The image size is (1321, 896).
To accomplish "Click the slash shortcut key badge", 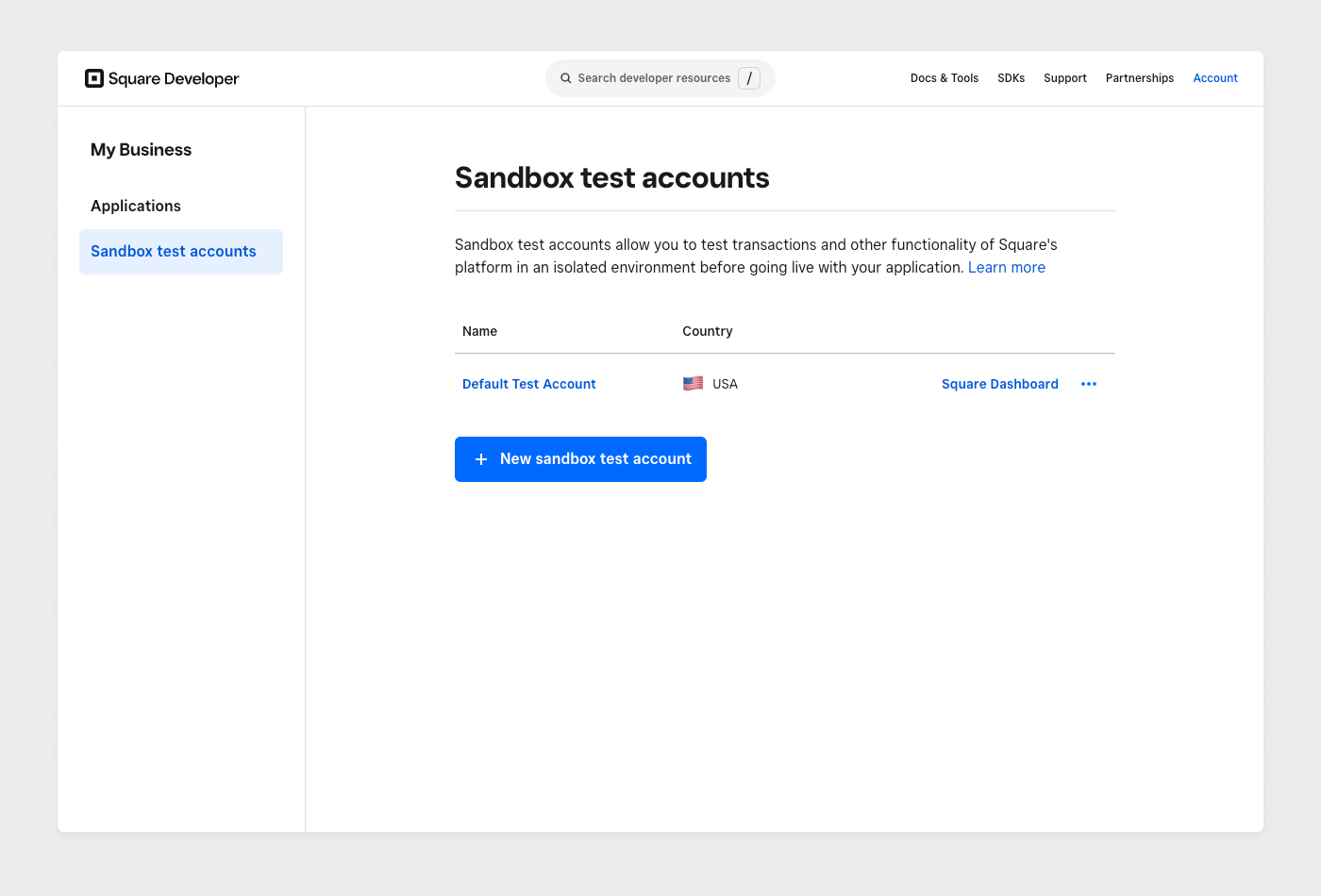I will (749, 78).
